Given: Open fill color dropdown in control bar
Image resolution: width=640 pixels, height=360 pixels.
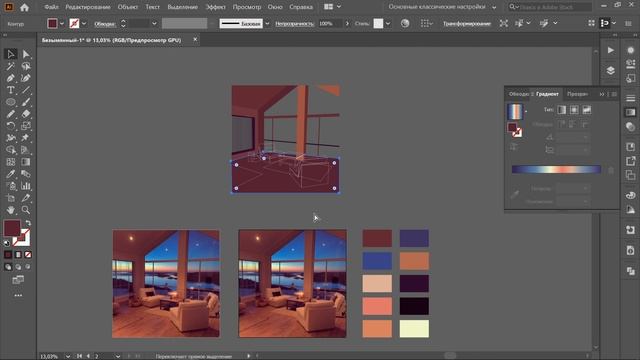Looking at the screenshot, I should (x=62, y=24).
